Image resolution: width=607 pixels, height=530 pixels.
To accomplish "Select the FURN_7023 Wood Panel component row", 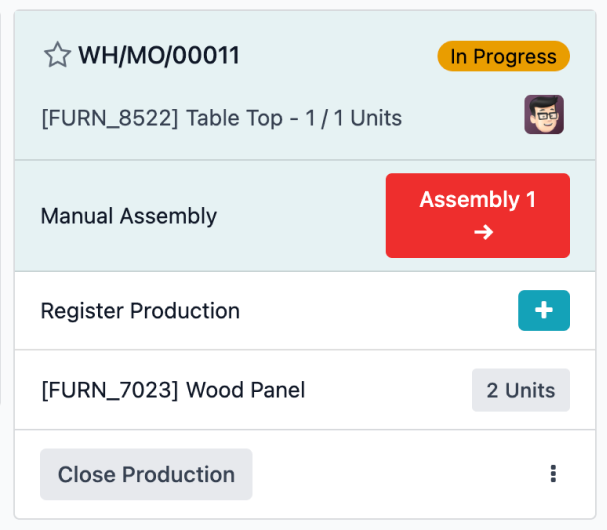I will [305, 390].
